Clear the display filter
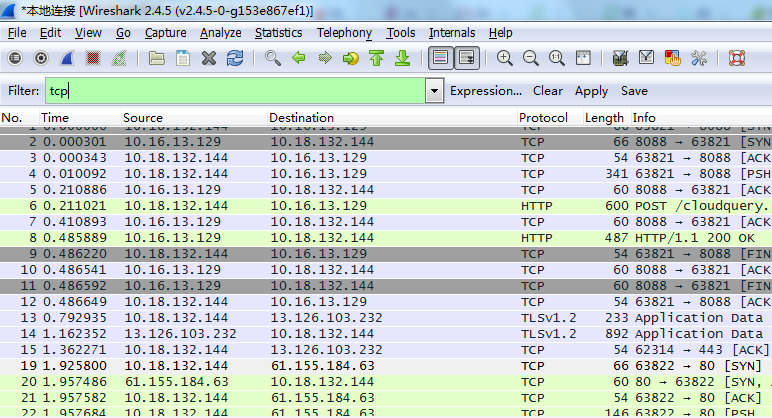 [547, 91]
